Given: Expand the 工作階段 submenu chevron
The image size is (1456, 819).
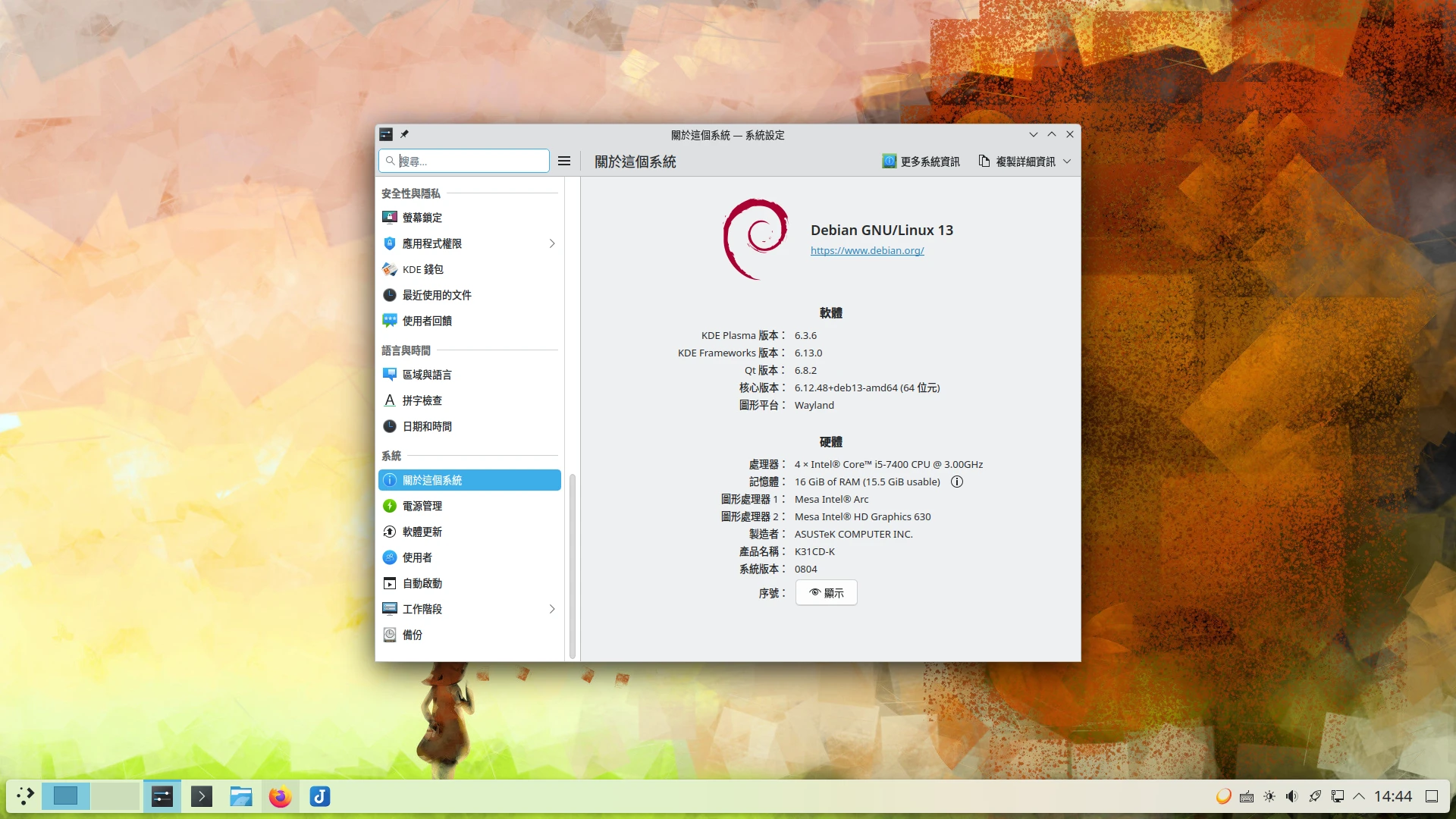Looking at the screenshot, I should tap(552, 609).
